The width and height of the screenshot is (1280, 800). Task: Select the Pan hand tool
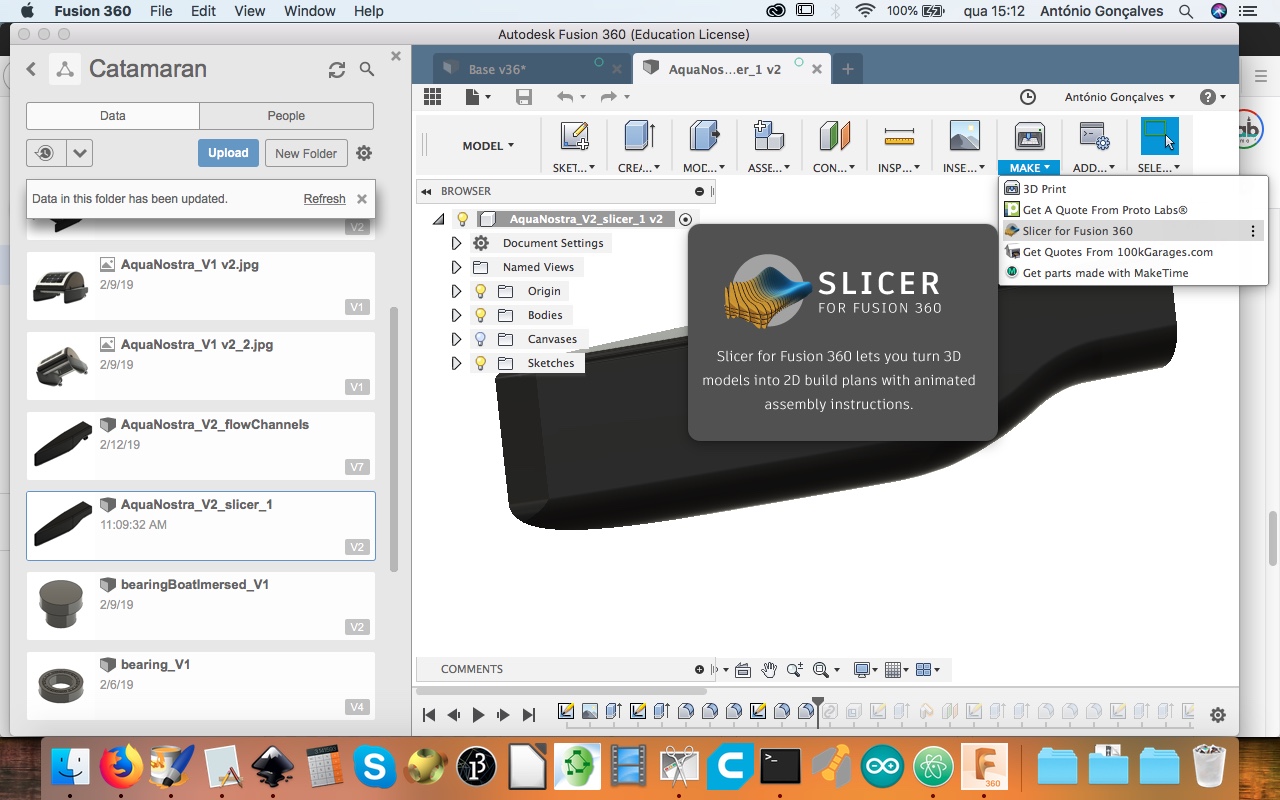point(769,669)
